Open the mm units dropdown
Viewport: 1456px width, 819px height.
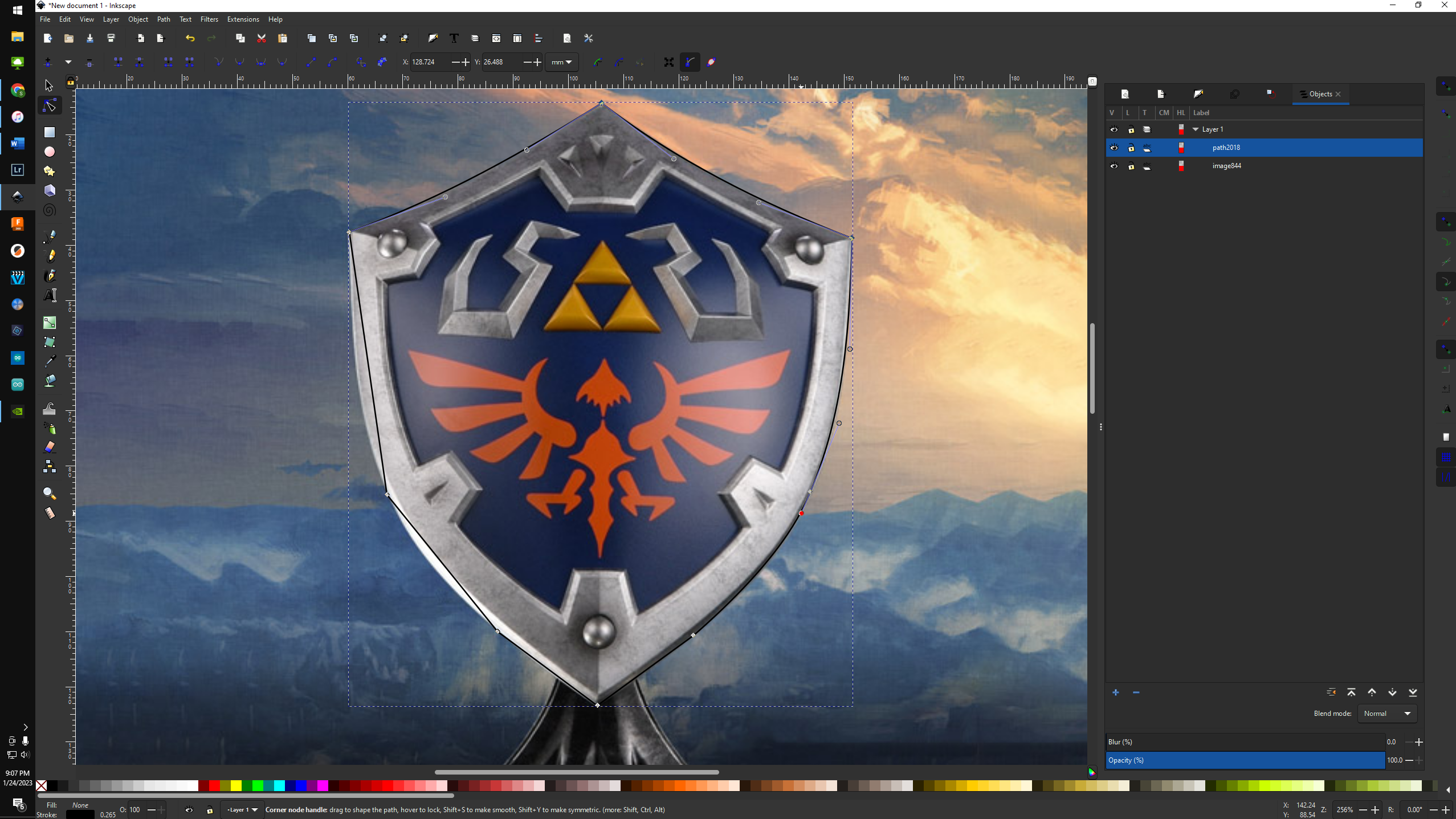tap(561, 62)
